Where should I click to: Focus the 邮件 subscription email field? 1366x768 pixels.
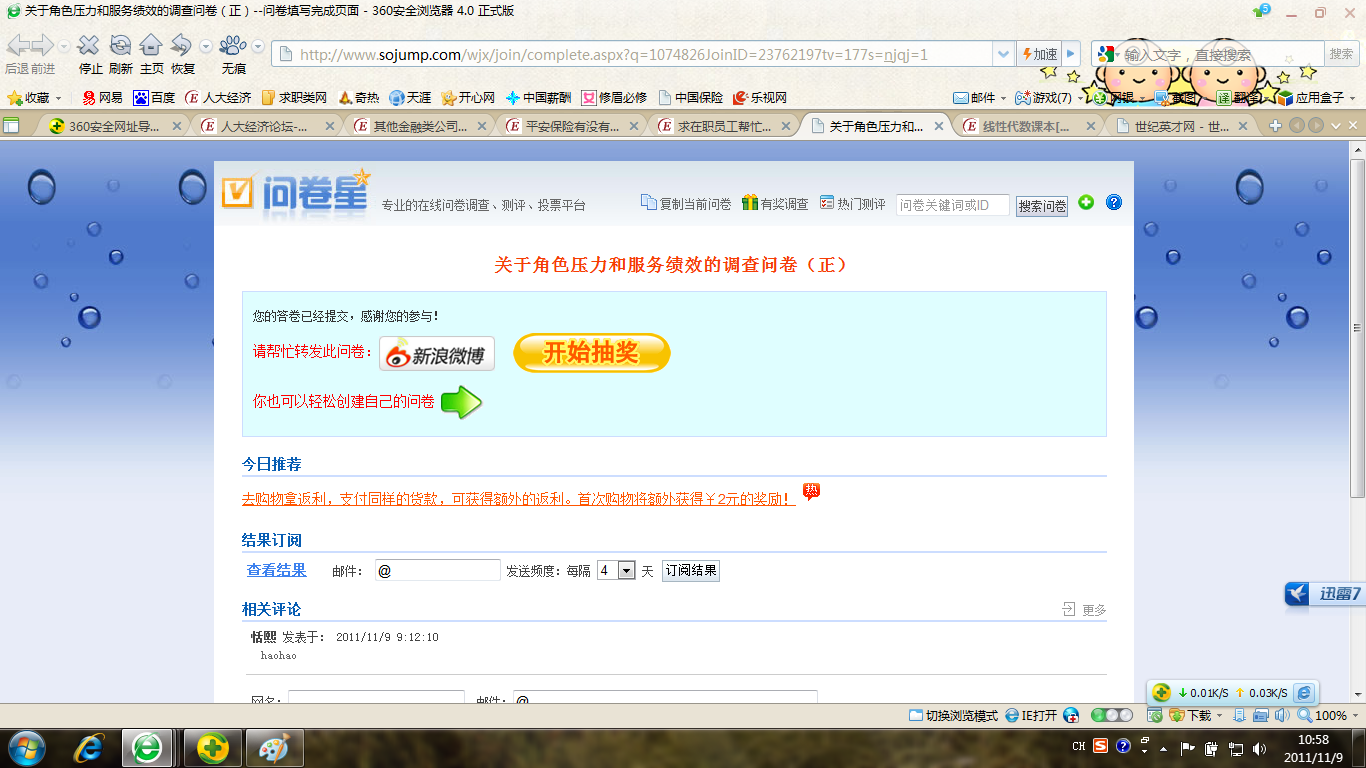pyautogui.click(x=438, y=570)
